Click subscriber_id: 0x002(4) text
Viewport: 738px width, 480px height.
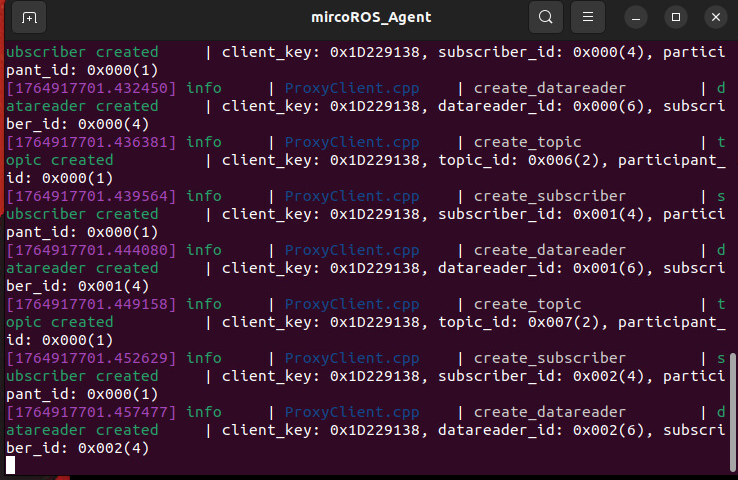542,376
